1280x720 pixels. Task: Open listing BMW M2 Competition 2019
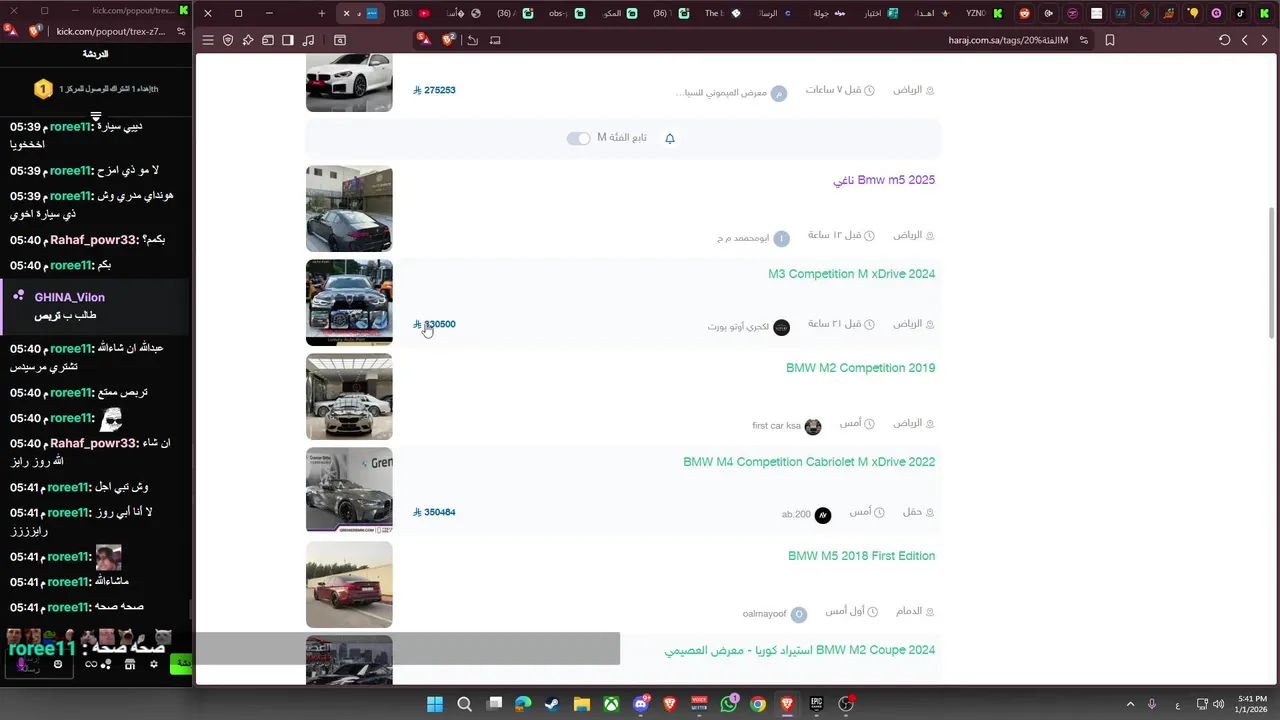pos(860,368)
